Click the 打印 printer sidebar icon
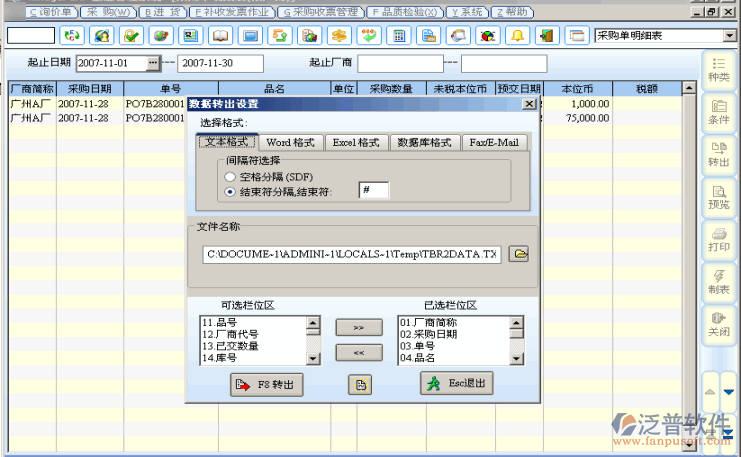The width and height of the screenshot is (741, 457). (718, 239)
